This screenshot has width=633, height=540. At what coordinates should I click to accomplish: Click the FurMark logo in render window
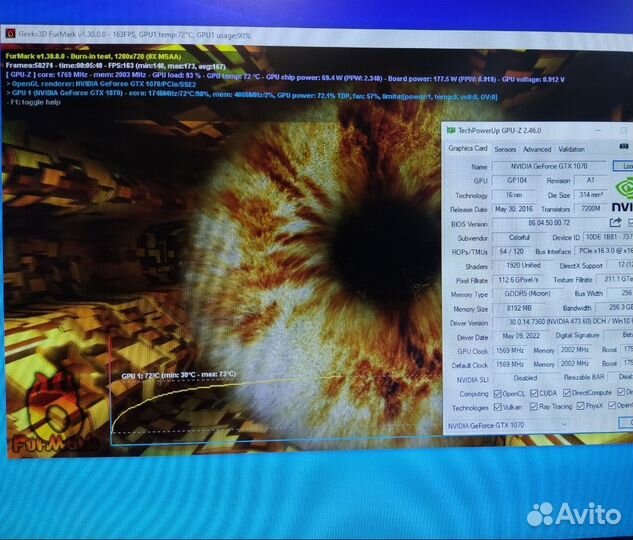[55, 414]
